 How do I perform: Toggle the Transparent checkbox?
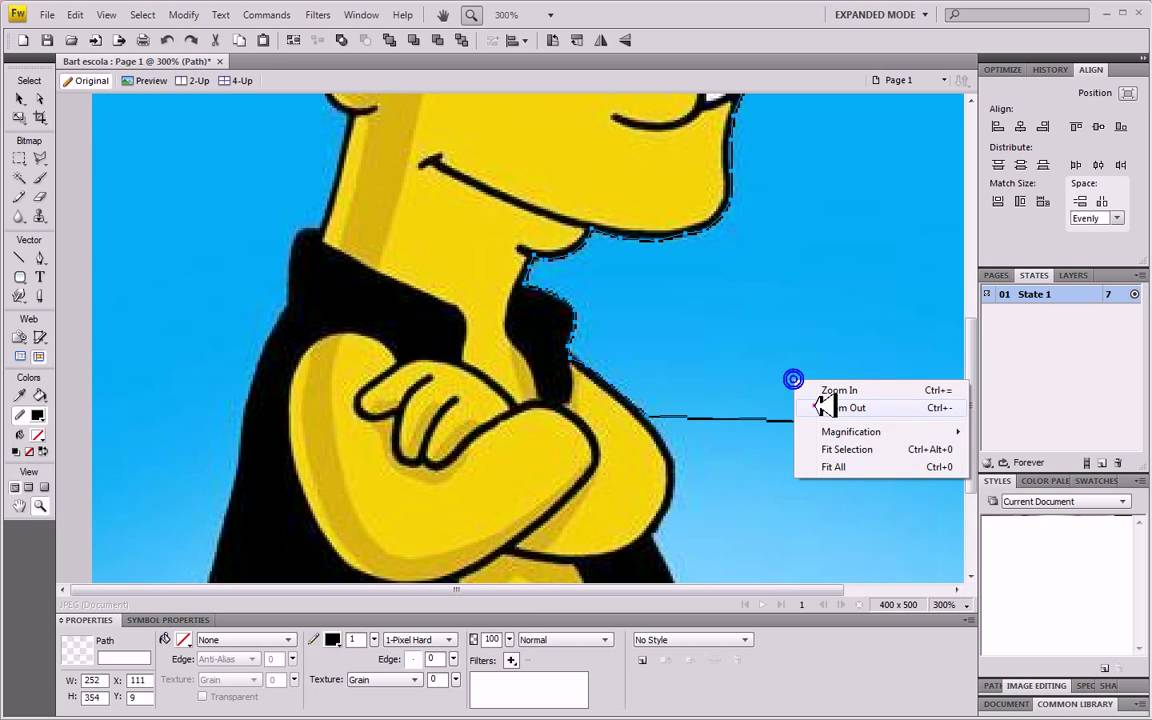[202, 696]
